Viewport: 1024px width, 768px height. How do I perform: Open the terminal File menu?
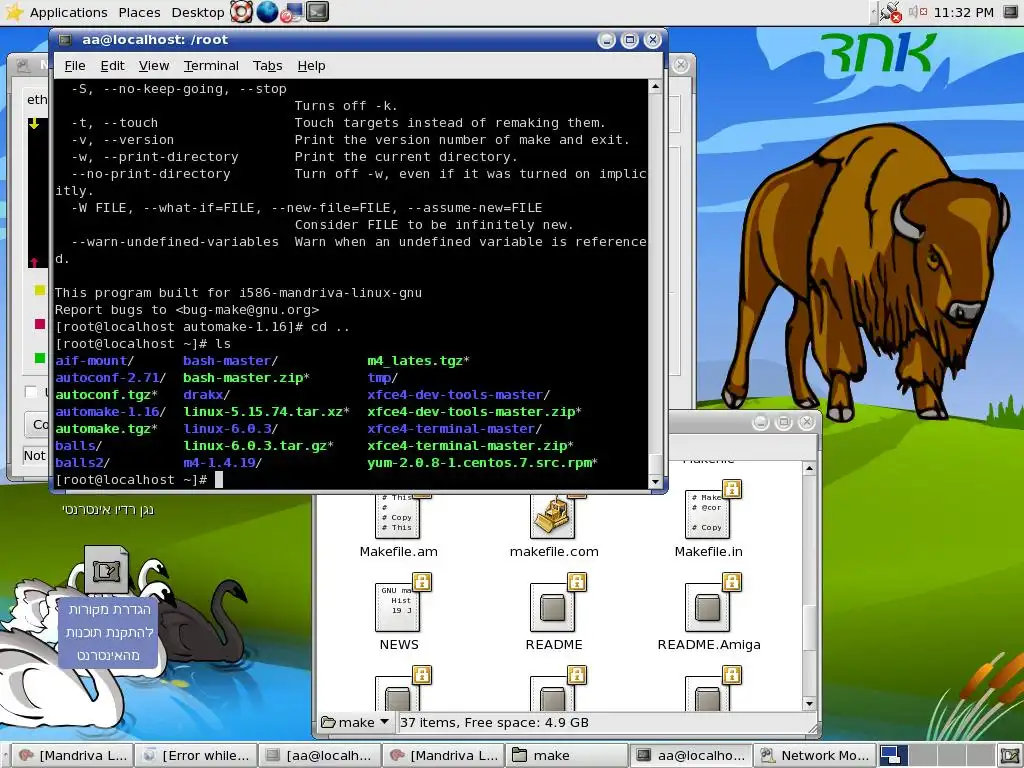pos(74,65)
